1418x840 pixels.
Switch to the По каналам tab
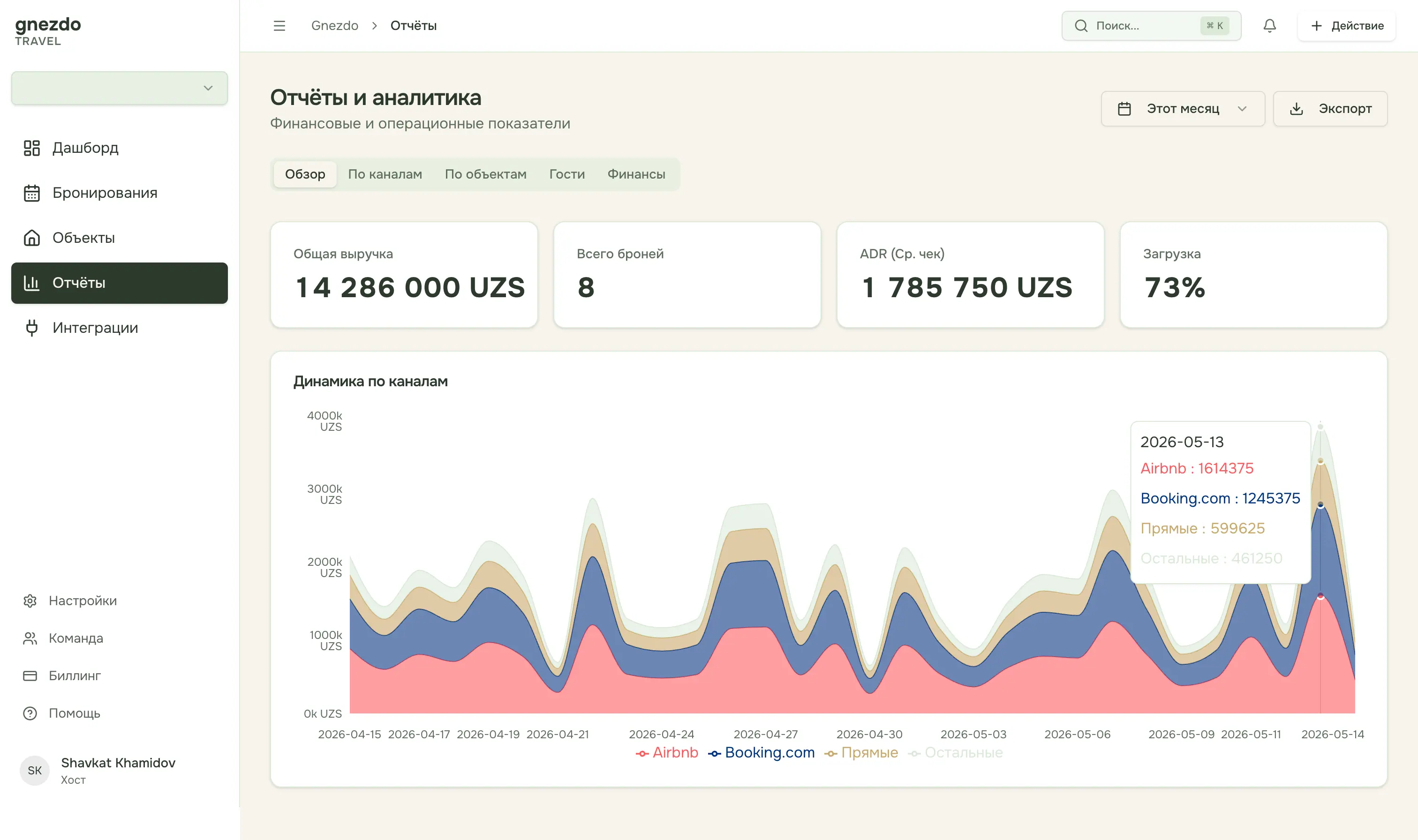pos(385,174)
